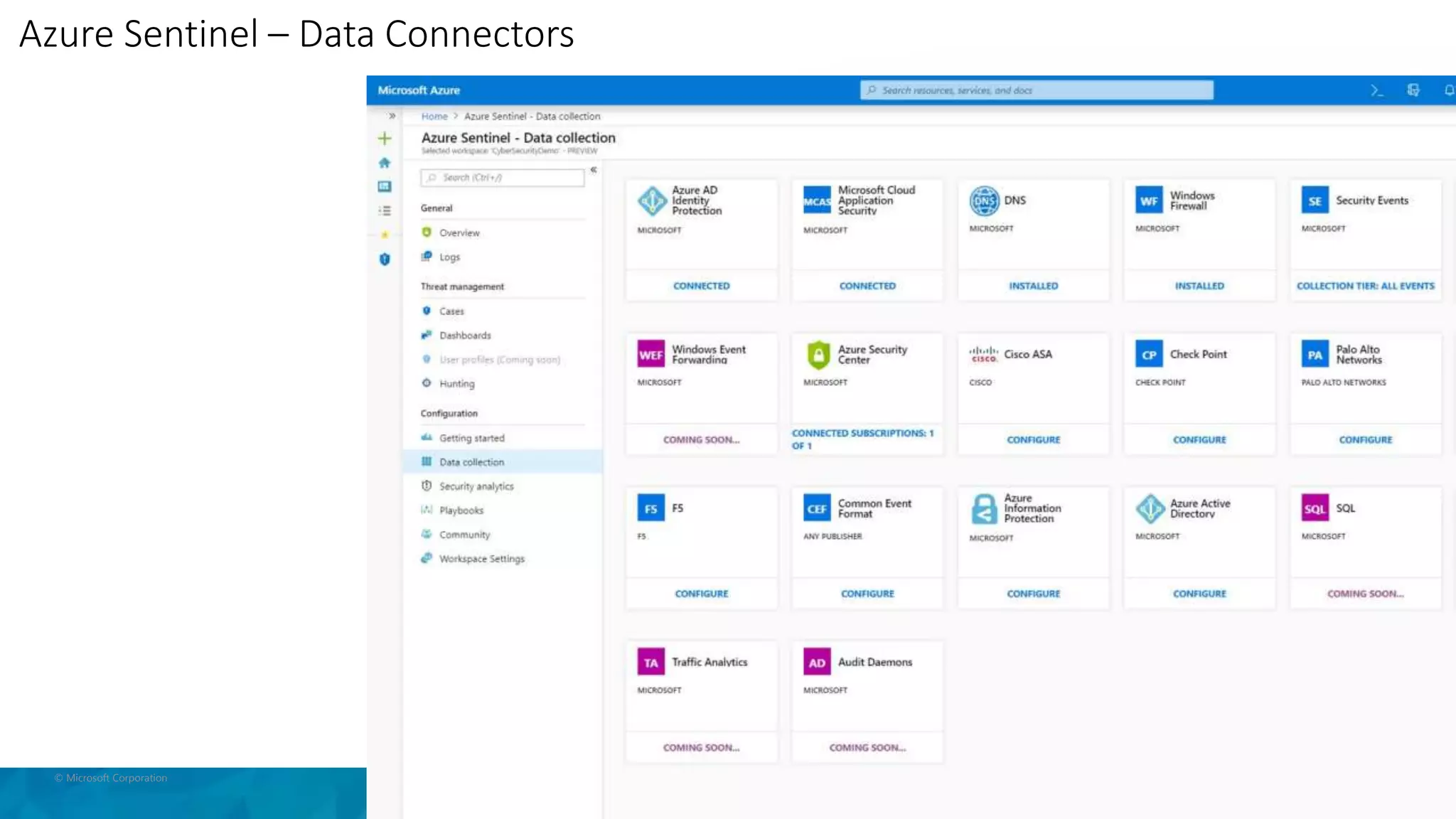The width and height of the screenshot is (1456, 819).
Task: Click the DNS connector globe icon
Action: point(984,200)
